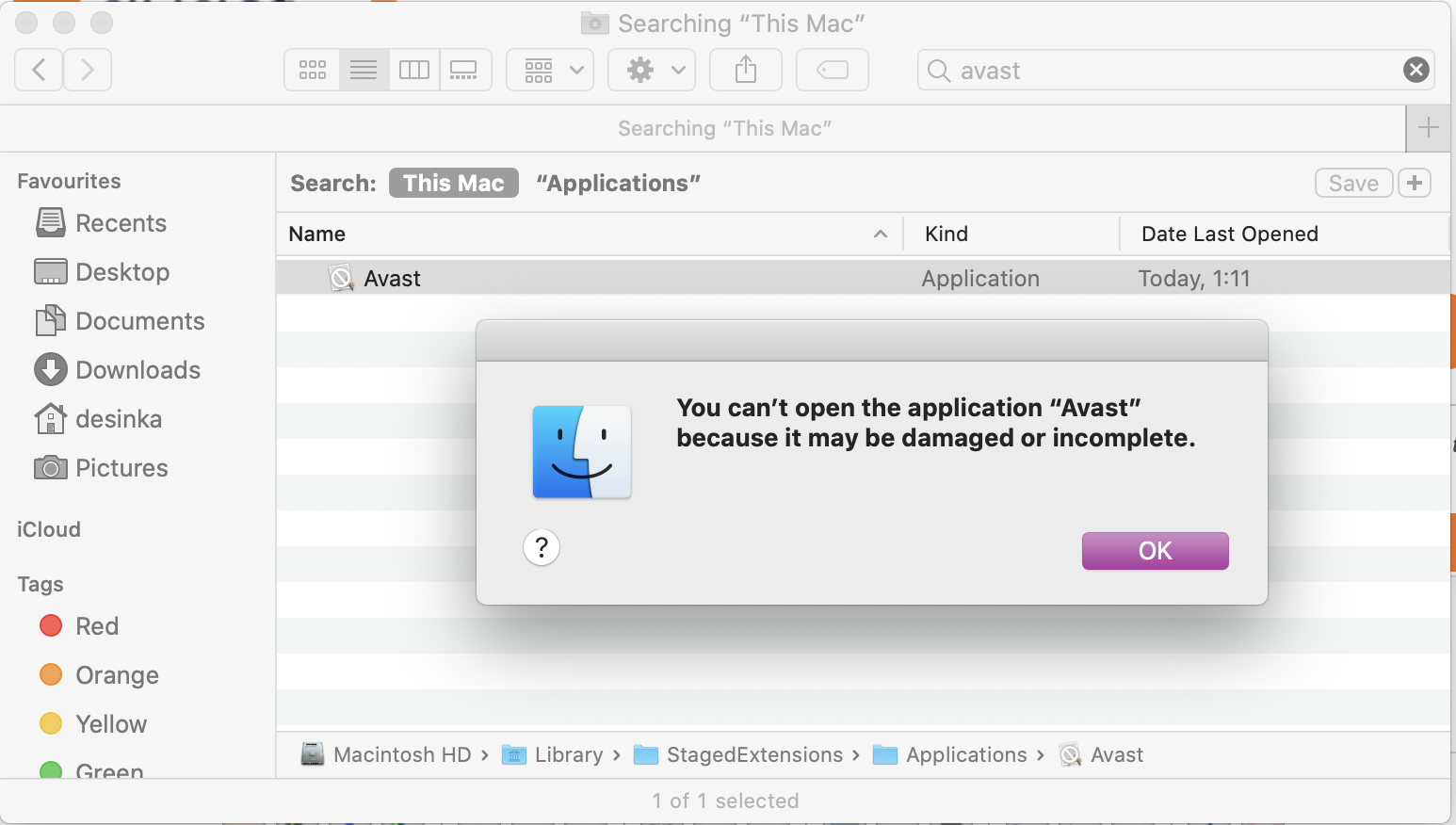Open the Downloads sidebar item

(138, 369)
